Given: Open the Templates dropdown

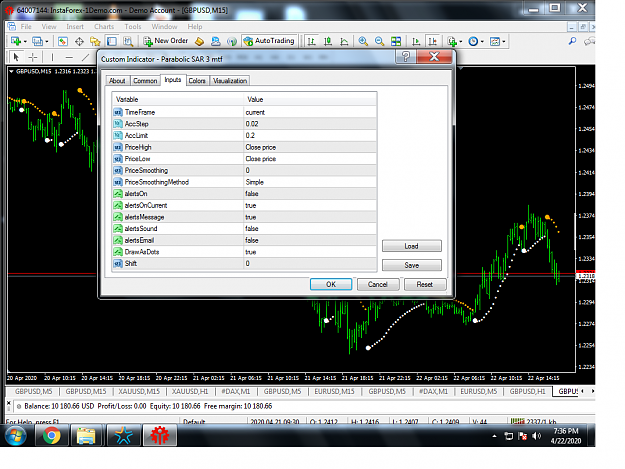Looking at the screenshot, I should coord(497,41).
